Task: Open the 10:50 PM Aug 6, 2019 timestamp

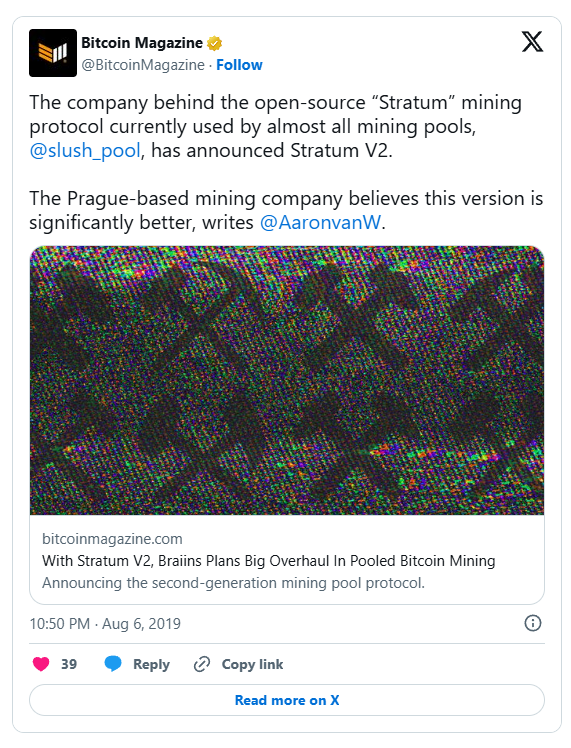Action: 105,623
